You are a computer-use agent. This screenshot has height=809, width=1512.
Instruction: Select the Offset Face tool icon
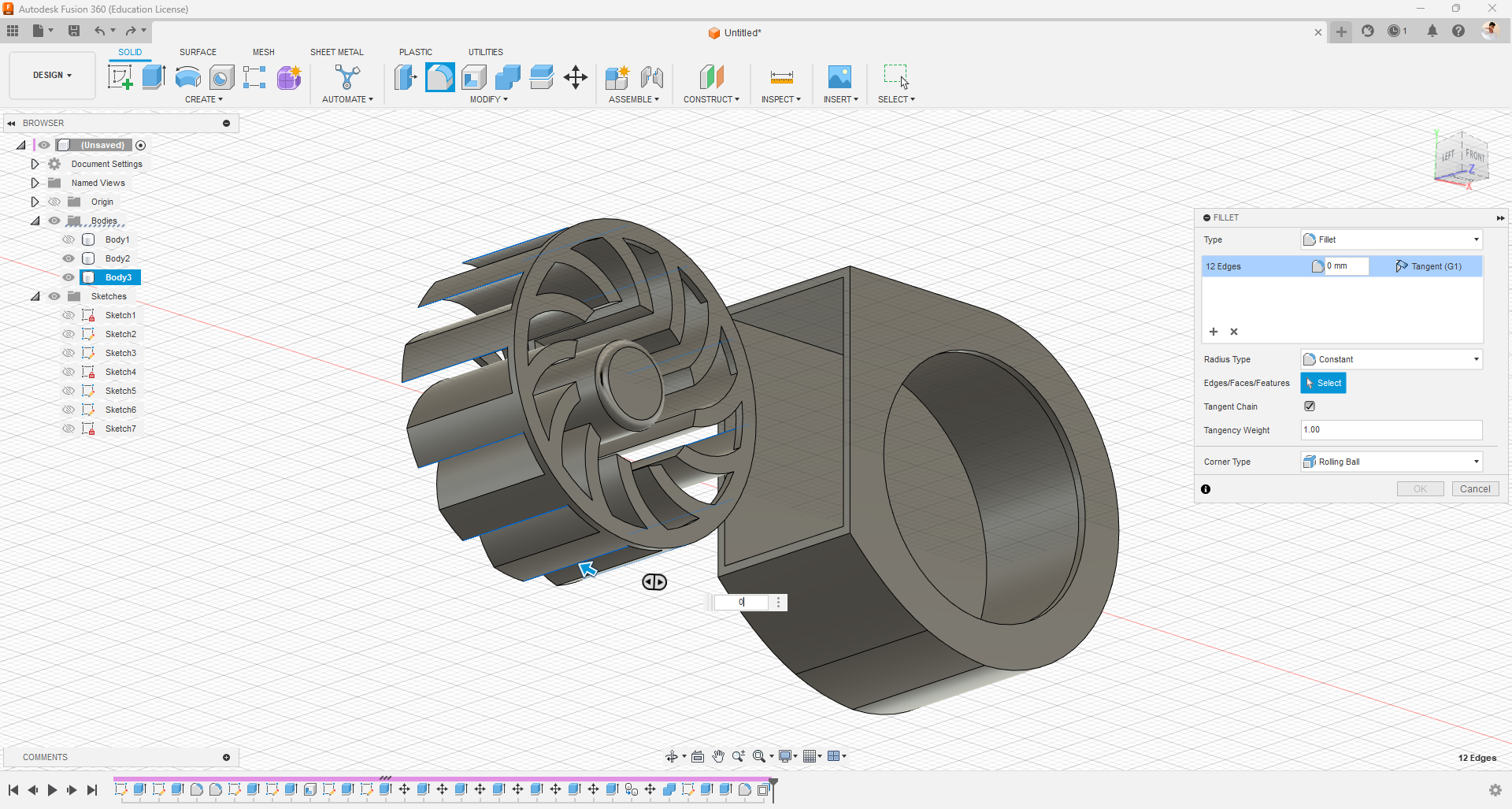(541, 77)
